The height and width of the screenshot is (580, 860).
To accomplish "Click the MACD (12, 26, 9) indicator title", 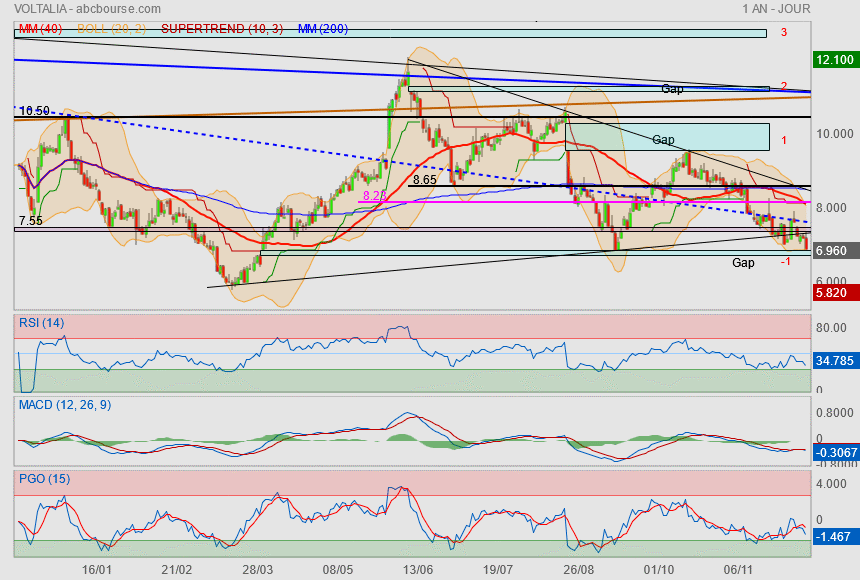I will coord(65,405).
